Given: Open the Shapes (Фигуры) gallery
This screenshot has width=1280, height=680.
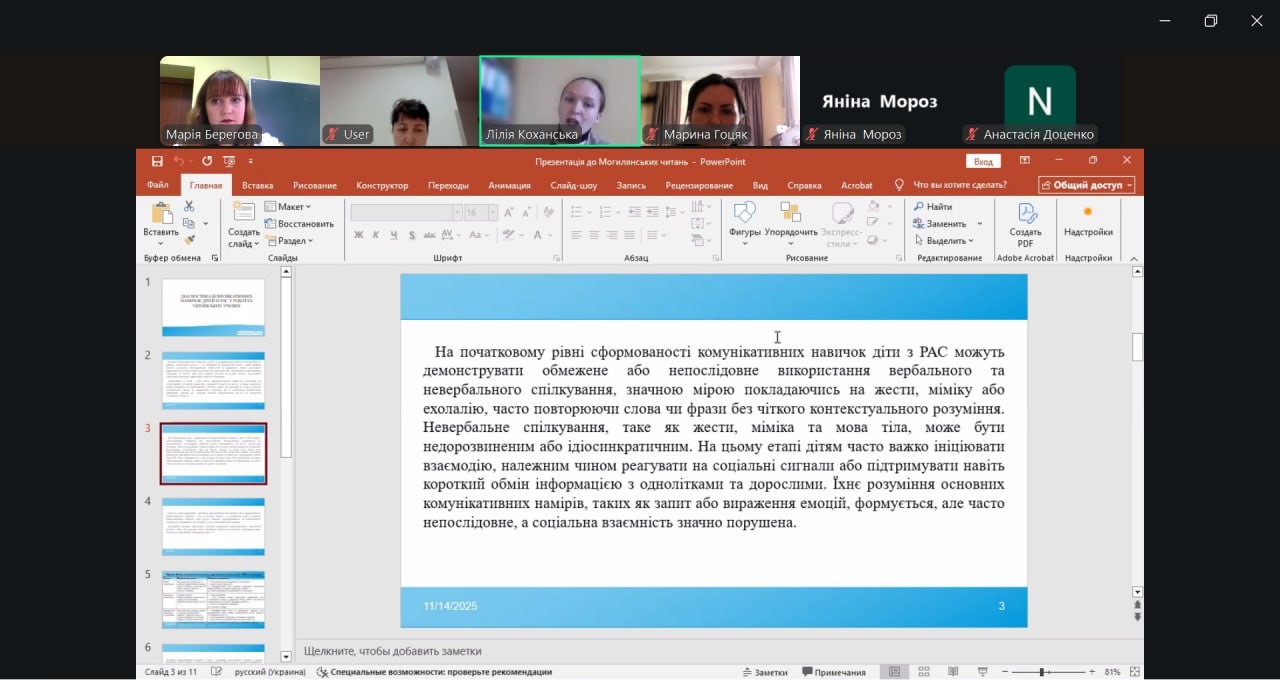Looking at the screenshot, I should click(x=744, y=222).
